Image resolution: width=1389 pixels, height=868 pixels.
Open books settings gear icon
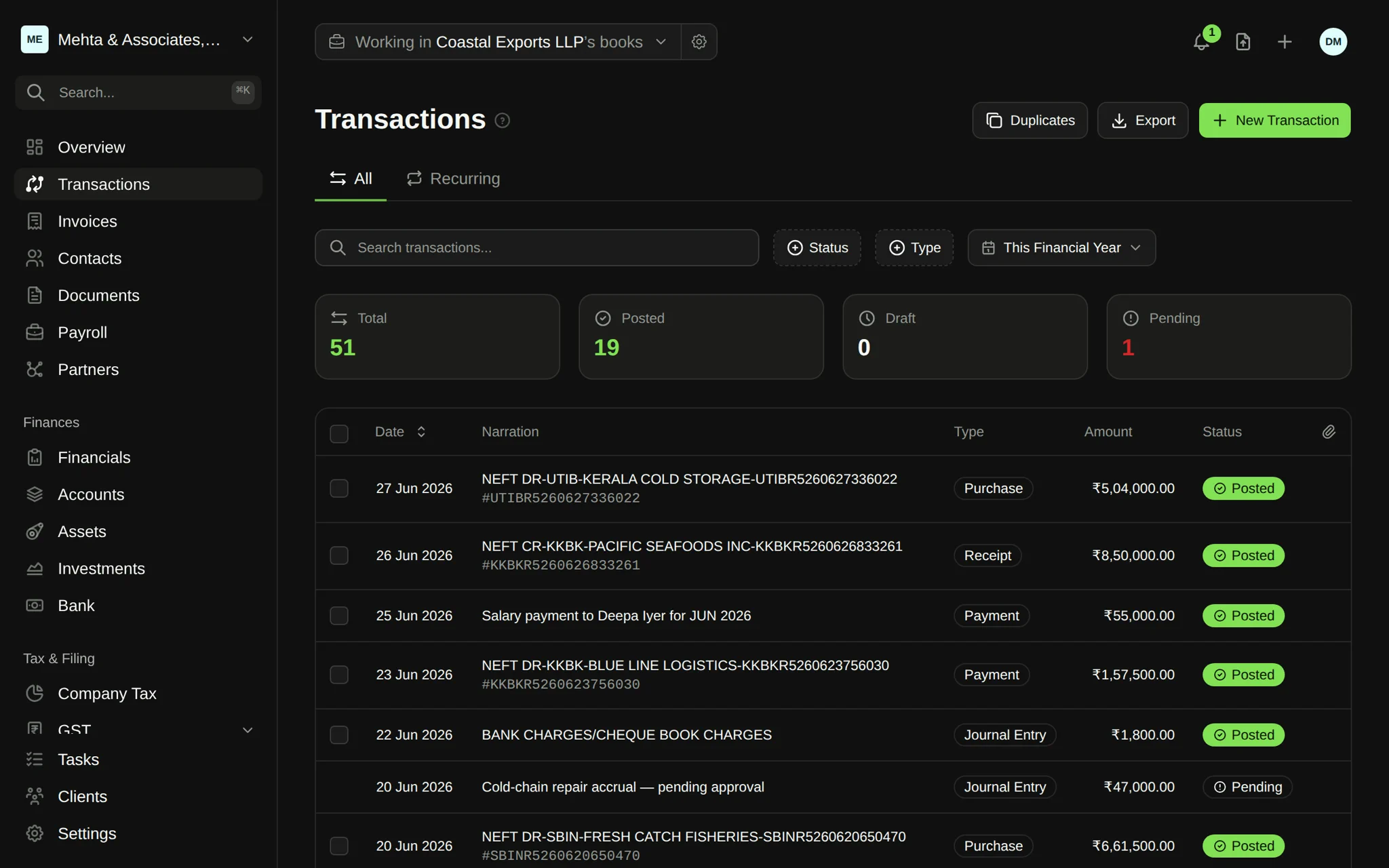point(699,42)
